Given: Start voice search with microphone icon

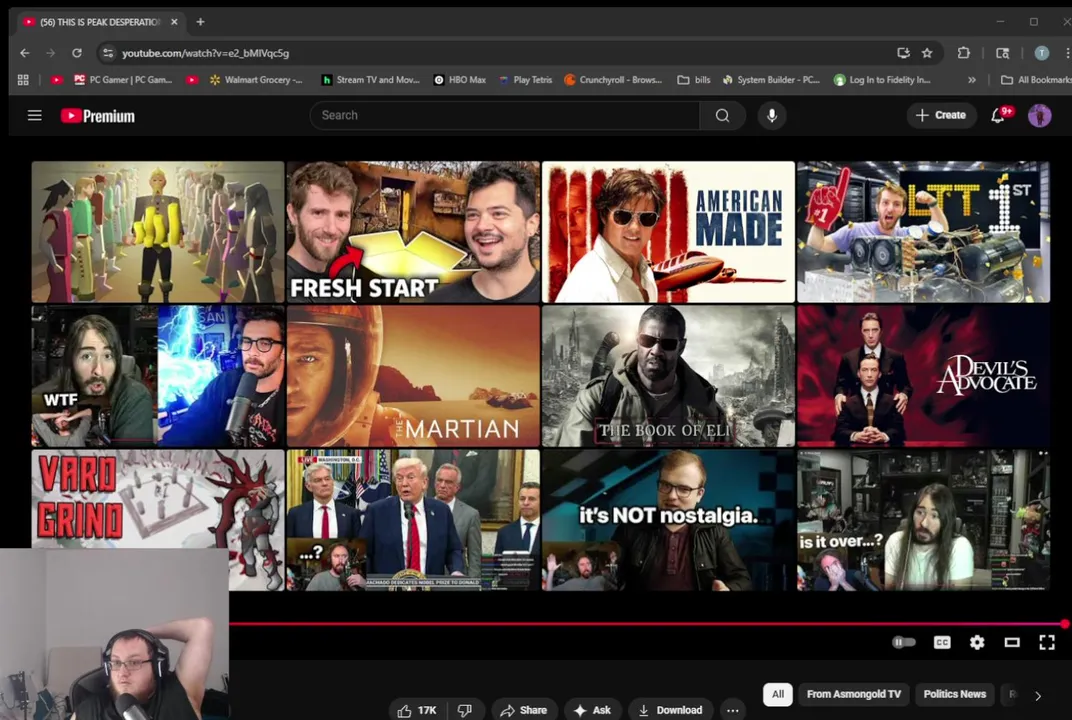Looking at the screenshot, I should (x=772, y=116).
